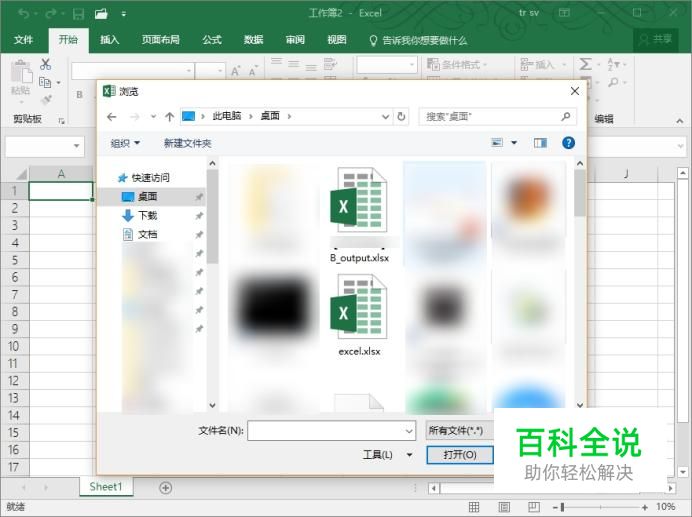Select the B_output.xlsx file

359,215
